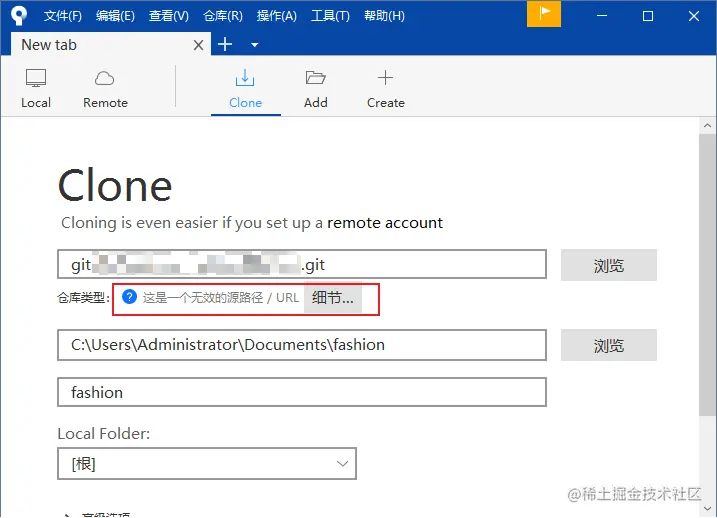This screenshot has width=717, height=518.
Task: Open the 查看(V) menu
Action: [169, 16]
